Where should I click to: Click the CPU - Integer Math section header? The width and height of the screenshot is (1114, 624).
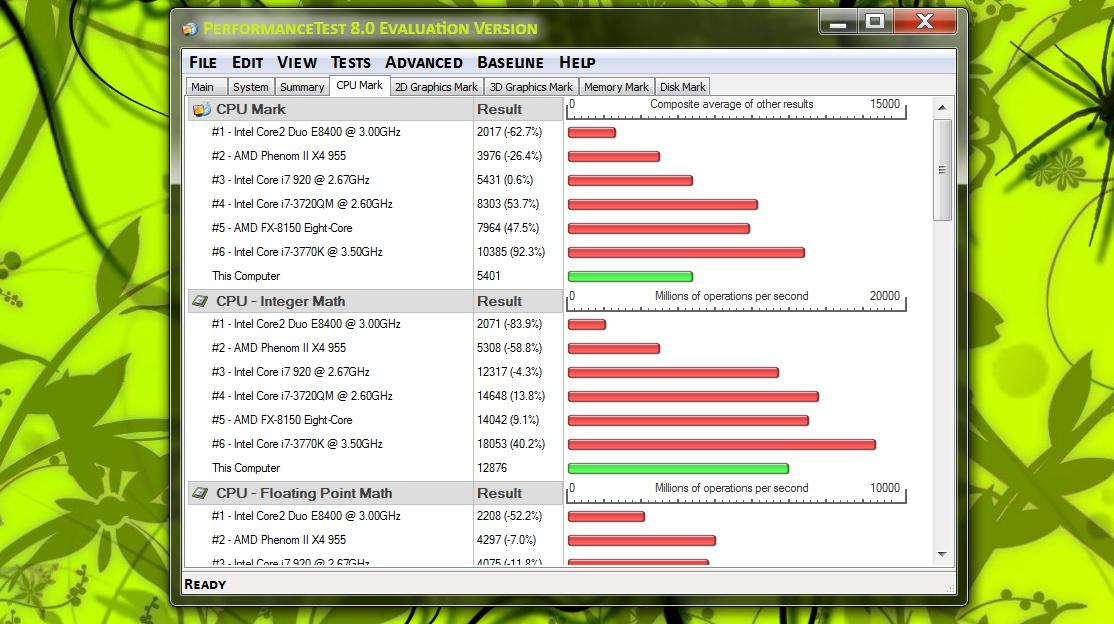coord(330,301)
